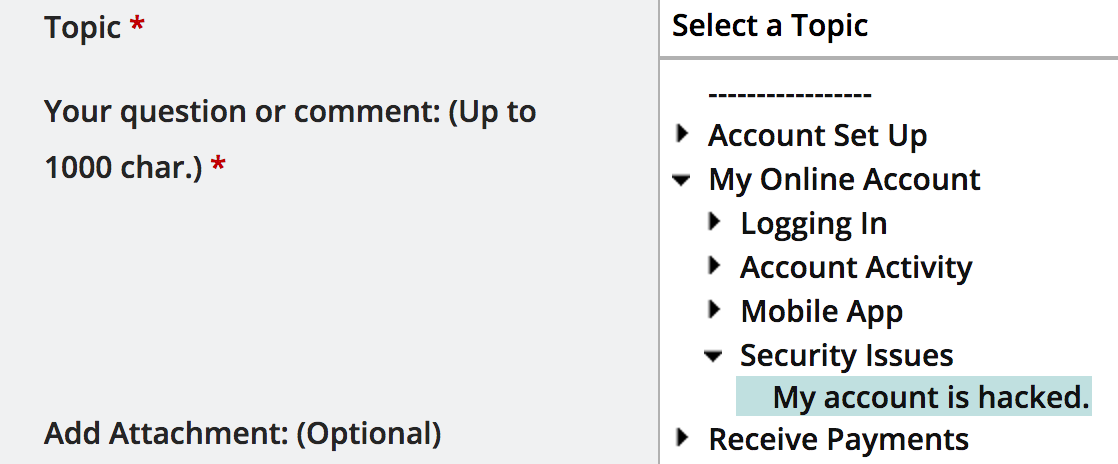Expand the Account Activity triangle
The width and height of the screenshot is (1118, 464).
pos(715,265)
